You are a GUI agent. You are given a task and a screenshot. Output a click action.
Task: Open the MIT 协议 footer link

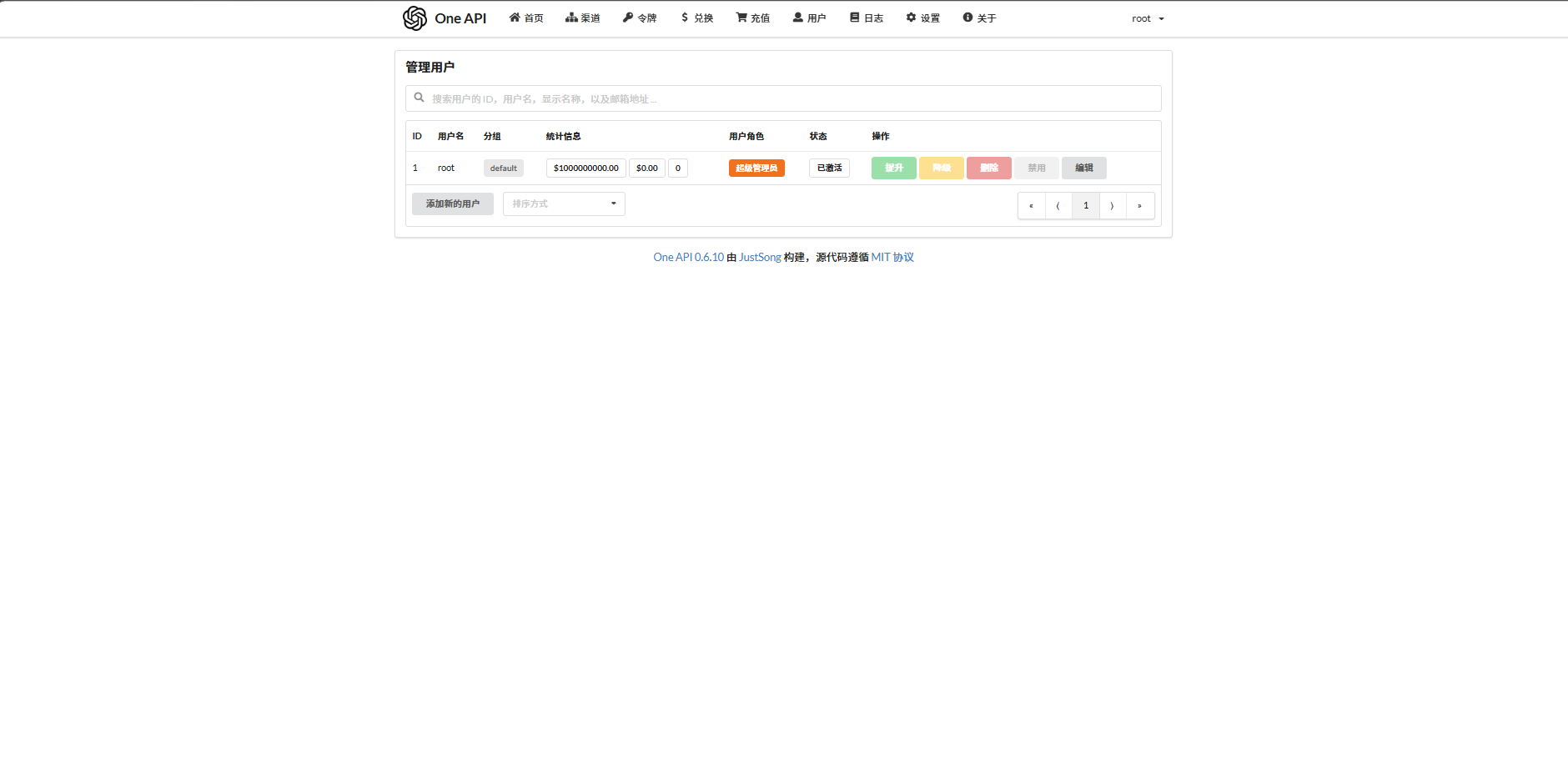[892, 258]
